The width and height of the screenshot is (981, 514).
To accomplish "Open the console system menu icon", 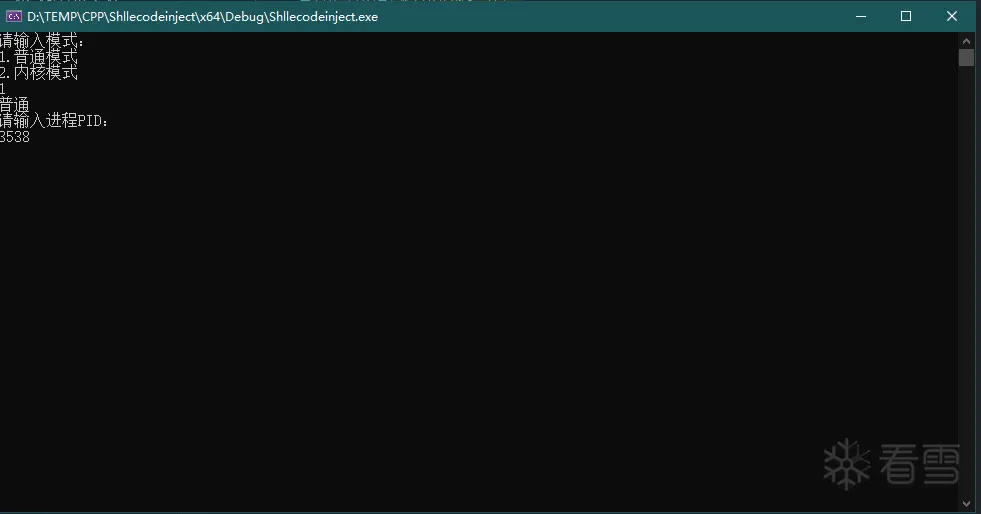I will (x=14, y=17).
